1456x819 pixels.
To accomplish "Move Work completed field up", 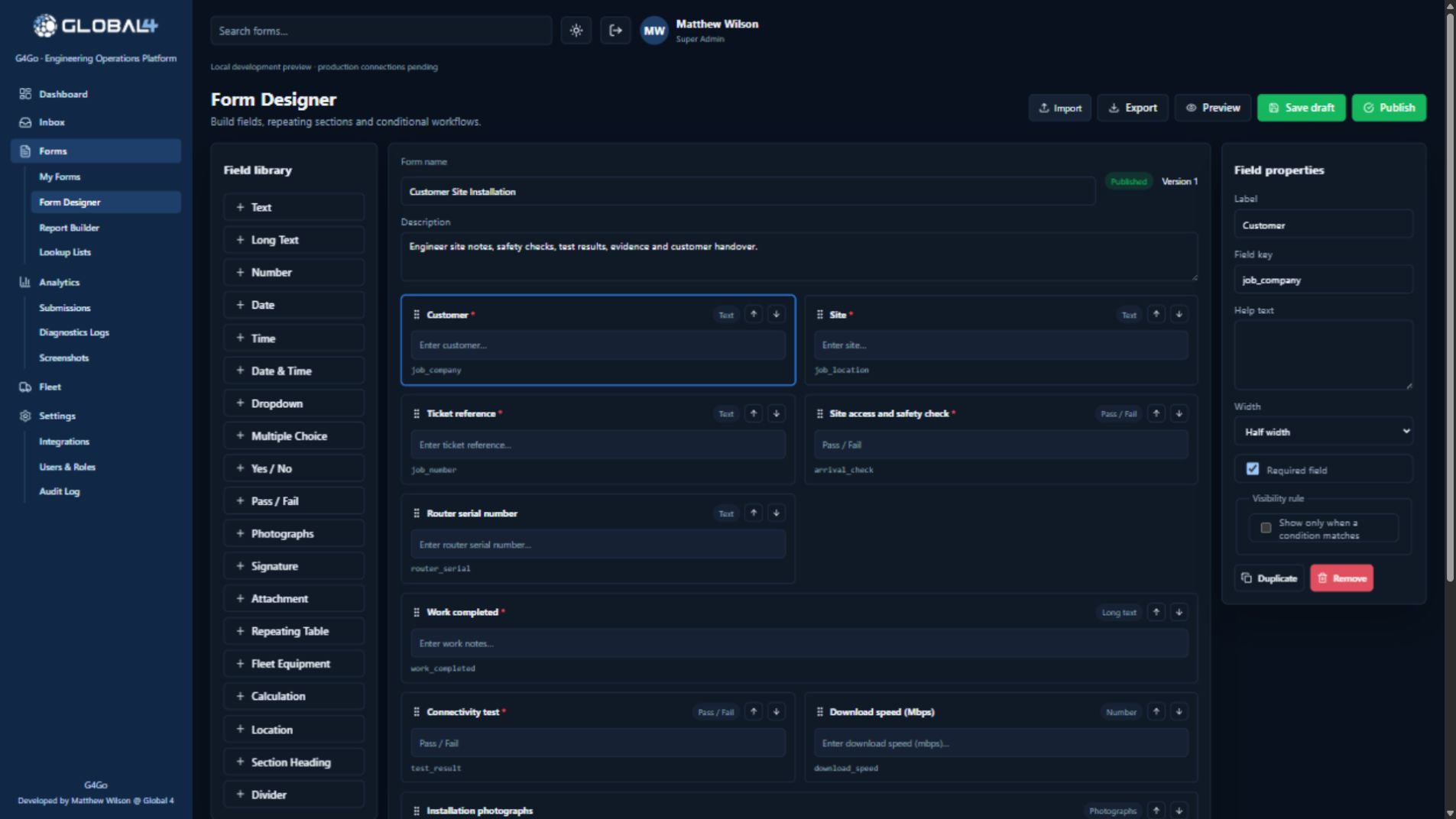I will (1156, 612).
